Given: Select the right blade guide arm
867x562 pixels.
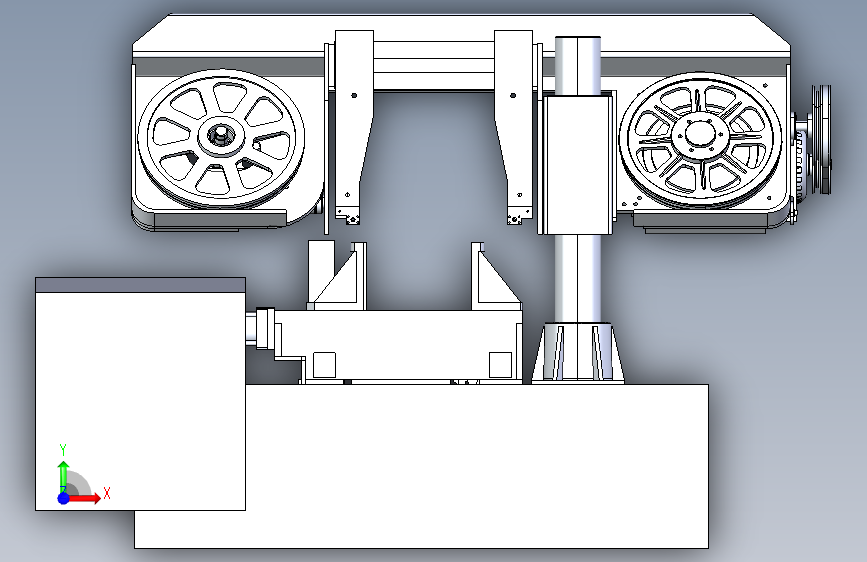Looking at the screenshot, I should [513, 127].
